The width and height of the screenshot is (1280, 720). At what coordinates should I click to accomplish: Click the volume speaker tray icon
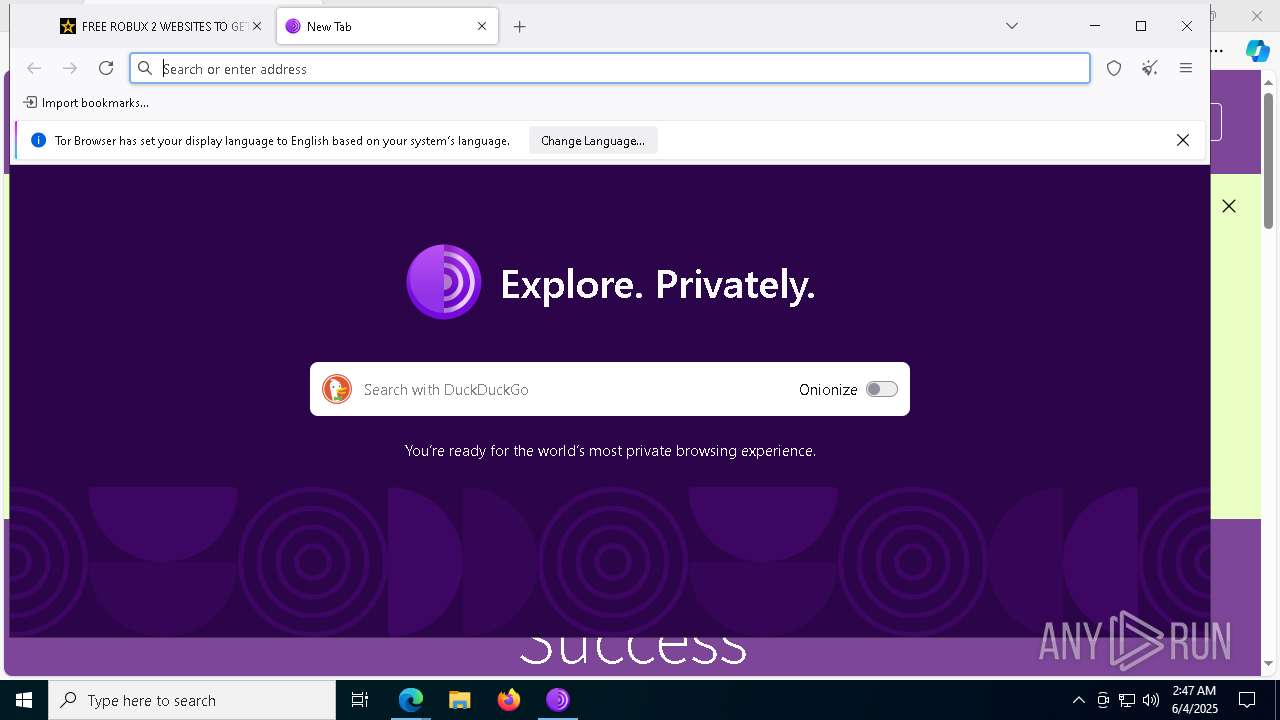1151,700
